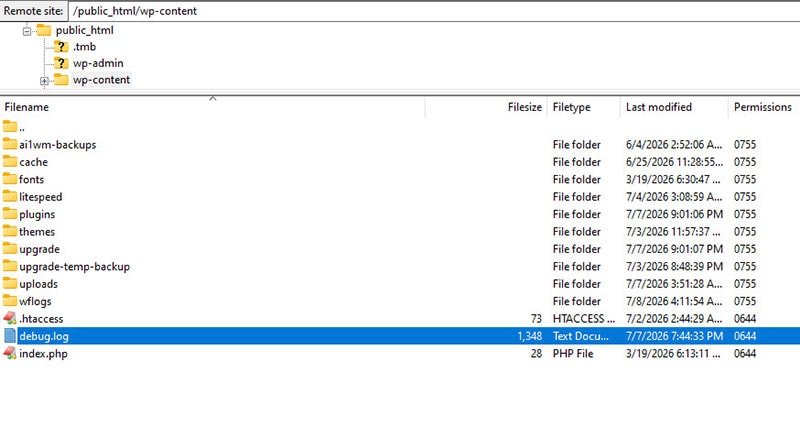
Task: Select the debug.log file name
Action: click(44, 336)
